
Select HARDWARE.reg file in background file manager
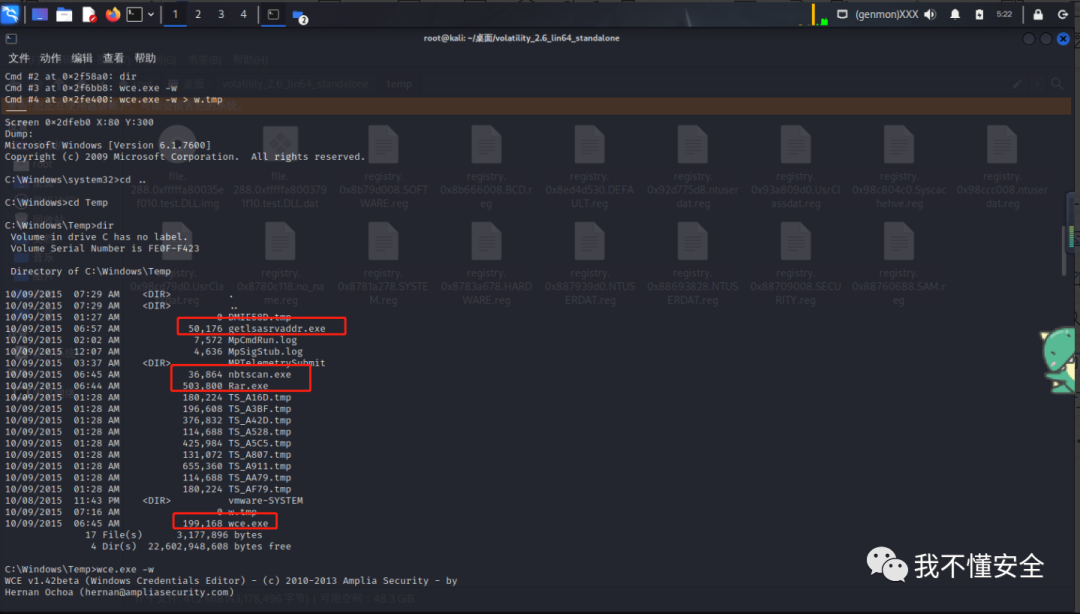(486, 265)
